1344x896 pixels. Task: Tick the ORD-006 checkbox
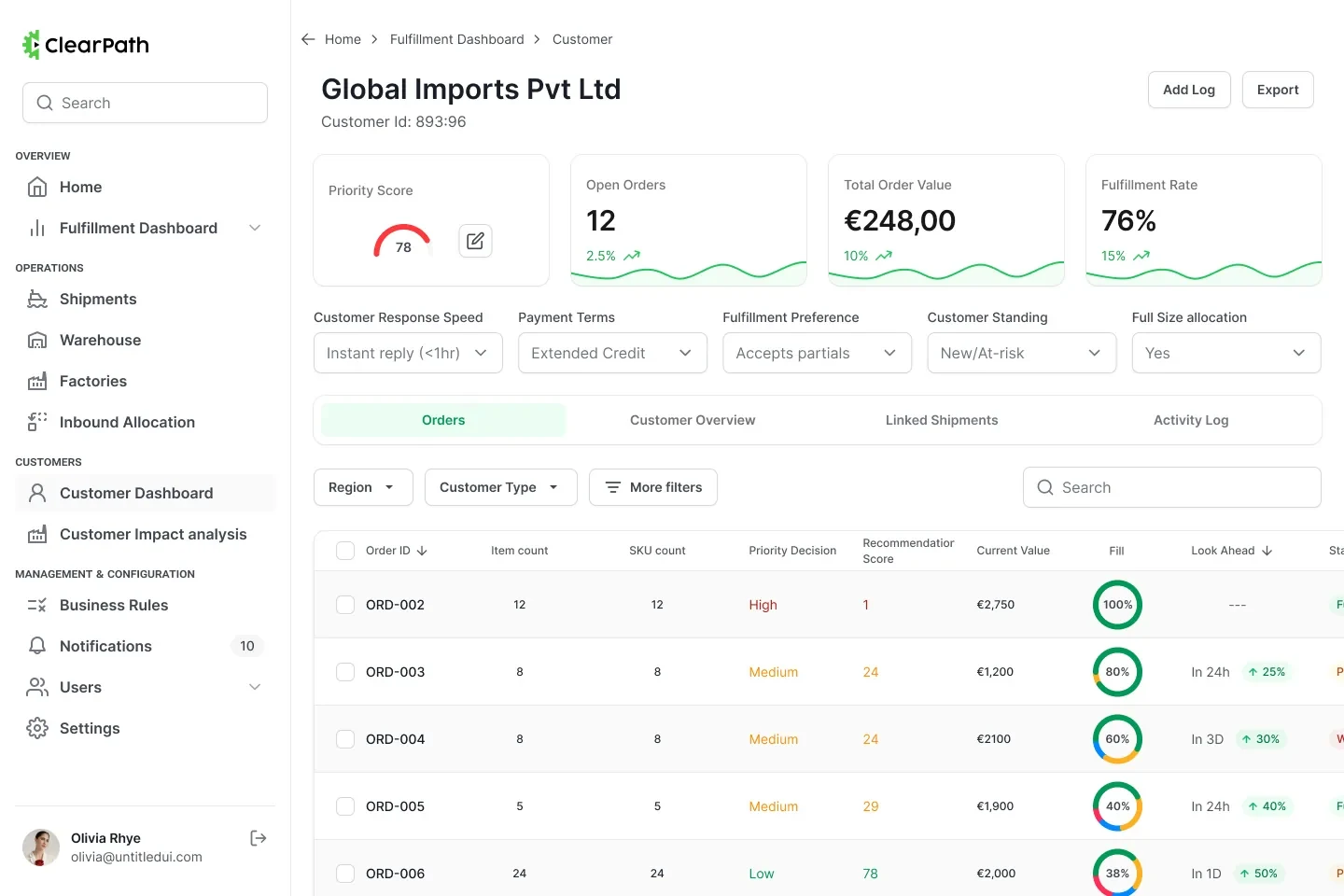345,874
